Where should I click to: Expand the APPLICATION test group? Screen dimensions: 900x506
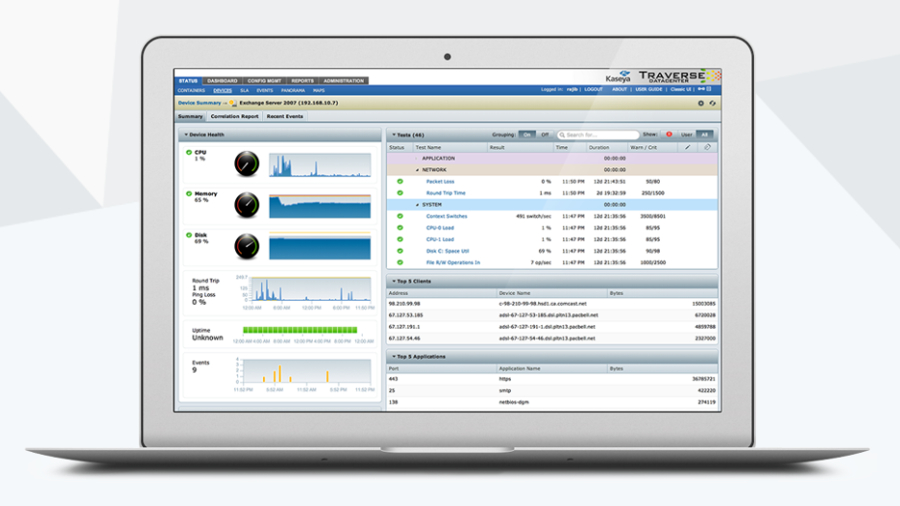point(417,158)
